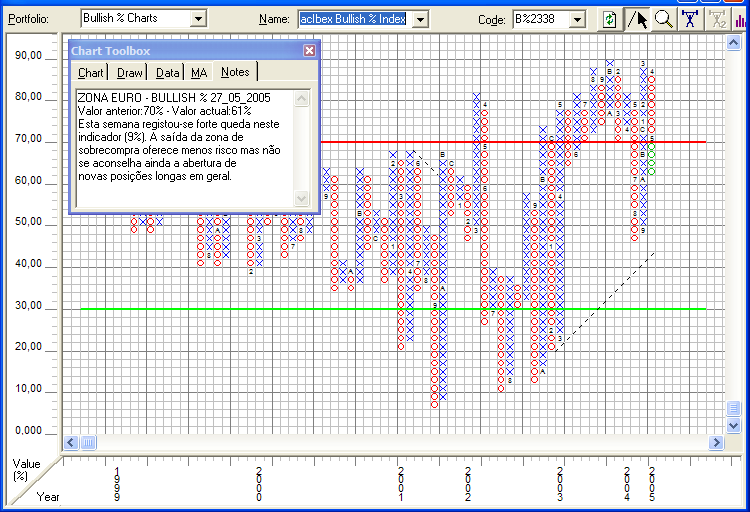Click the notes scroll up arrow

[x=301, y=99]
